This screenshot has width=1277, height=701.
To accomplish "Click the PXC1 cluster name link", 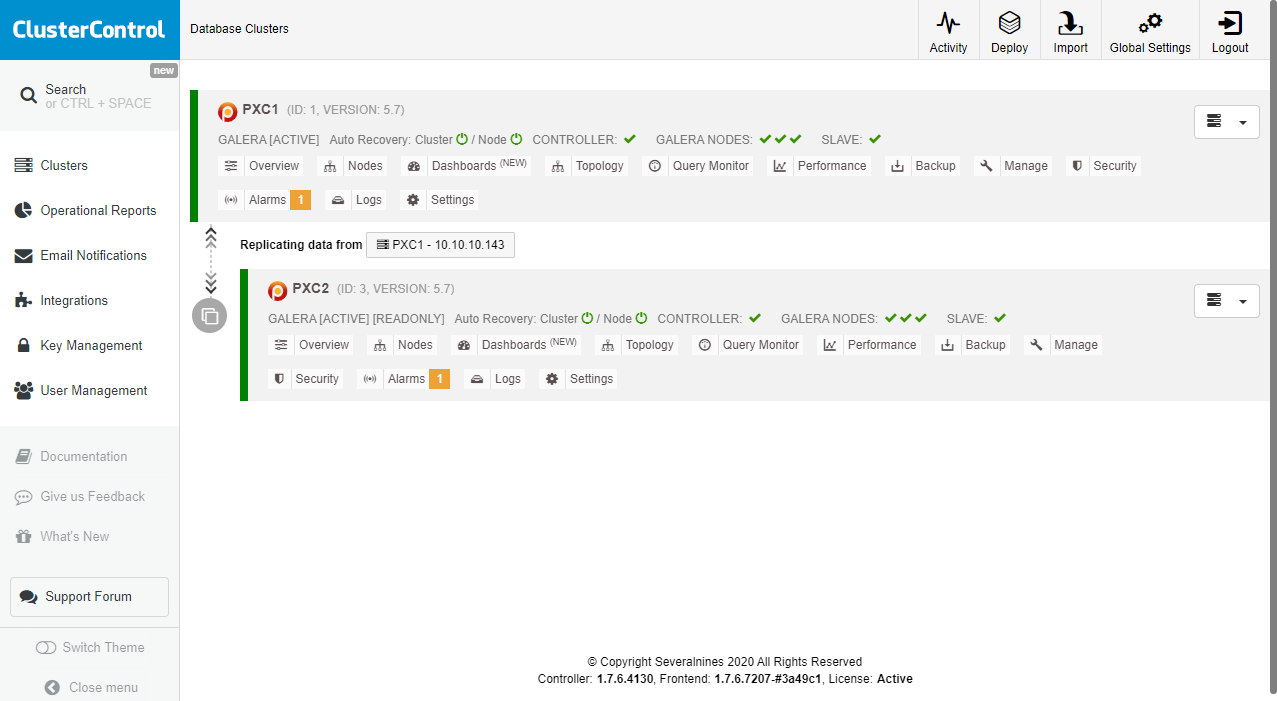I will [x=260, y=110].
